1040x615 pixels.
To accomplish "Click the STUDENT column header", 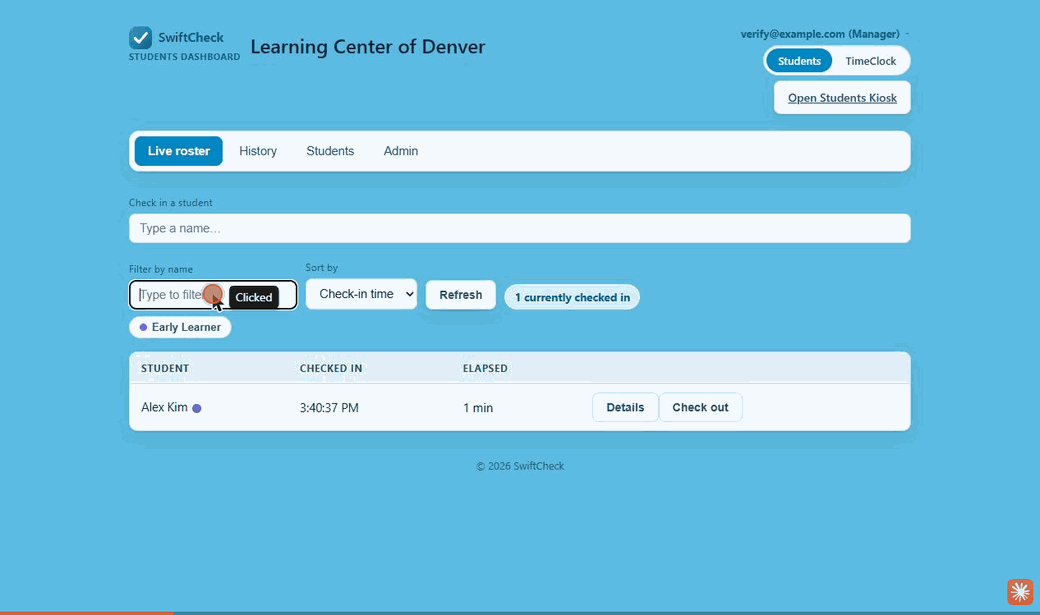I will coord(165,368).
